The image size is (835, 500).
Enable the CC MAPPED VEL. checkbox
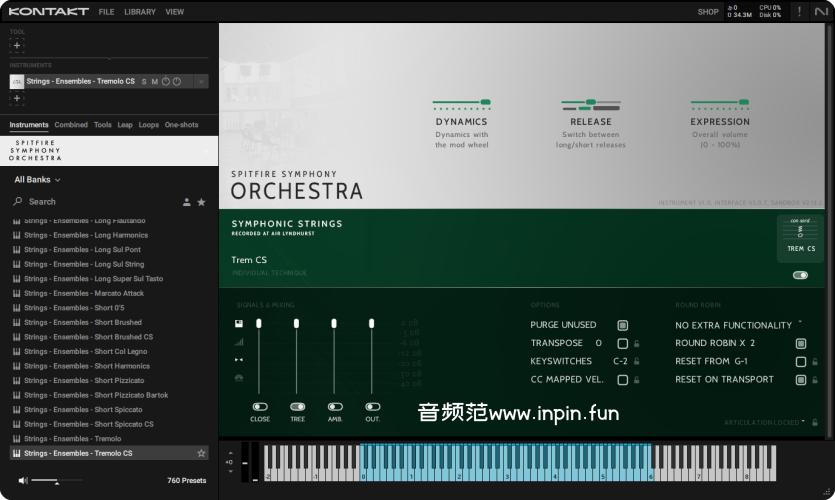[623, 380]
